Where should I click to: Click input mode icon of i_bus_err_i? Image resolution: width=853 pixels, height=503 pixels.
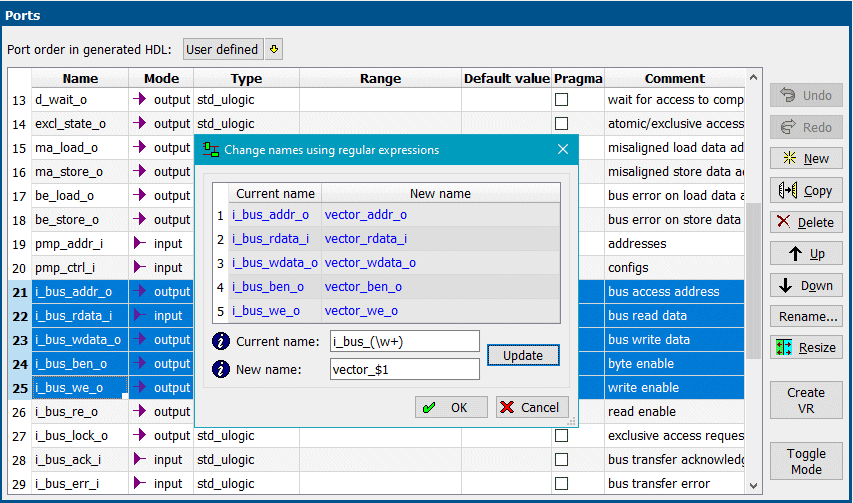(140, 483)
